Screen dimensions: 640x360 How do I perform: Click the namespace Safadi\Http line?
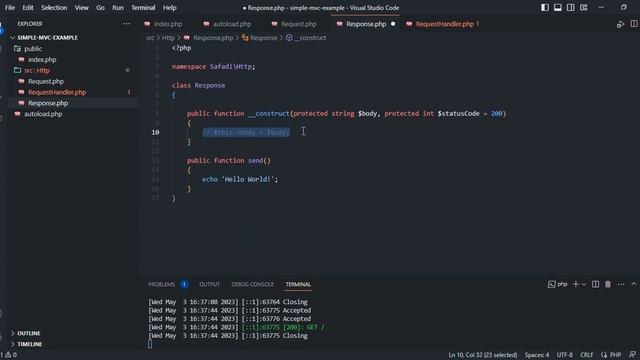point(213,67)
